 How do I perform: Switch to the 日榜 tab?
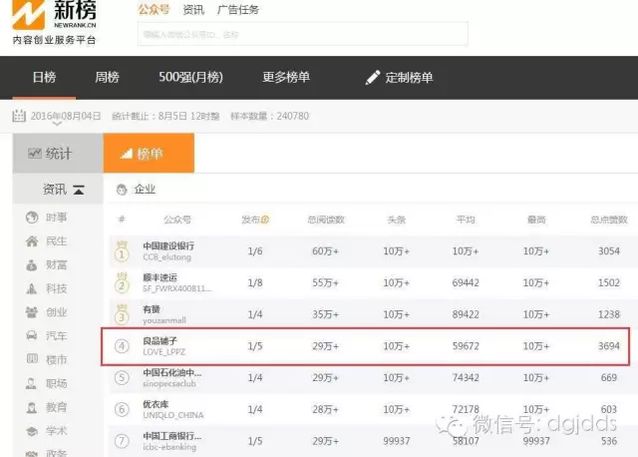pos(44,77)
